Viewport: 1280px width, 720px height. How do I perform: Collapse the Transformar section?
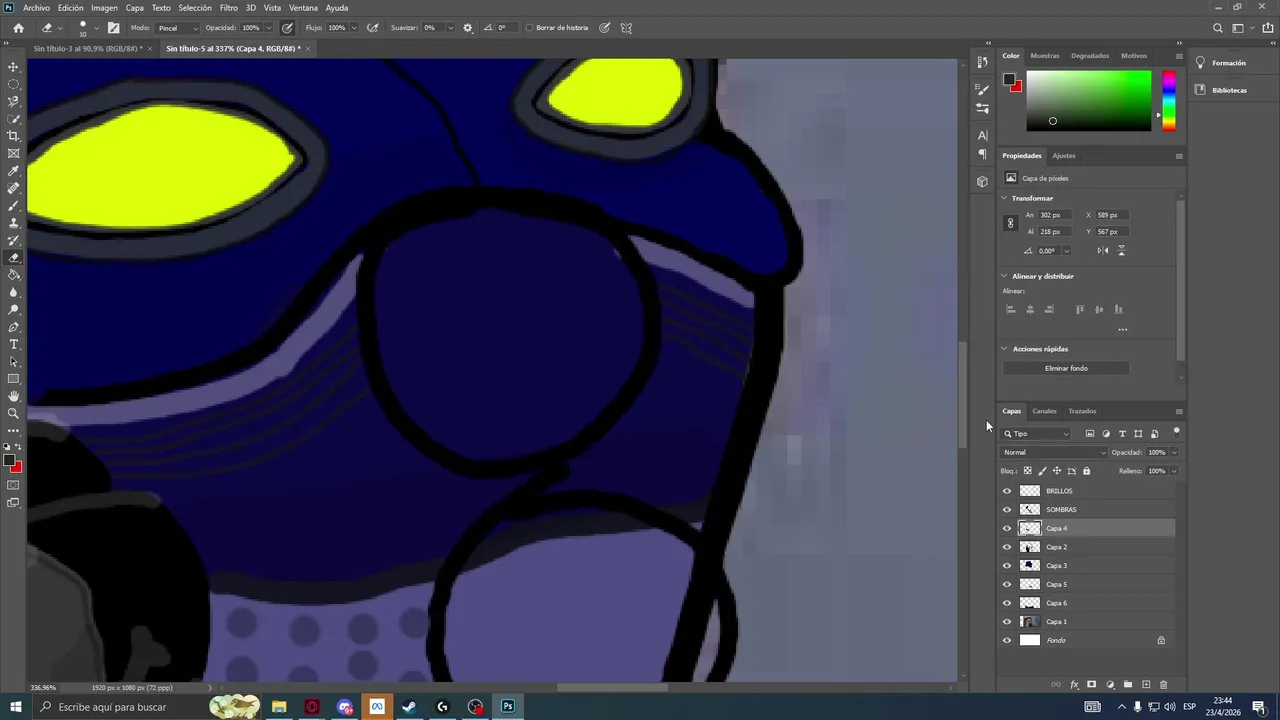[x=1005, y=198]
